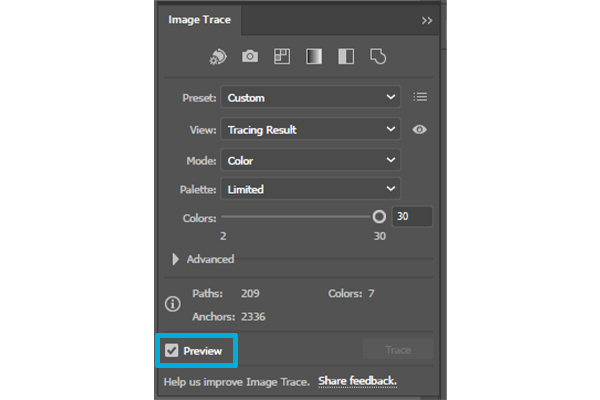Click the Share feedback link
The width and height of the screenshot is (600, 400).
[x=357, y=381]
